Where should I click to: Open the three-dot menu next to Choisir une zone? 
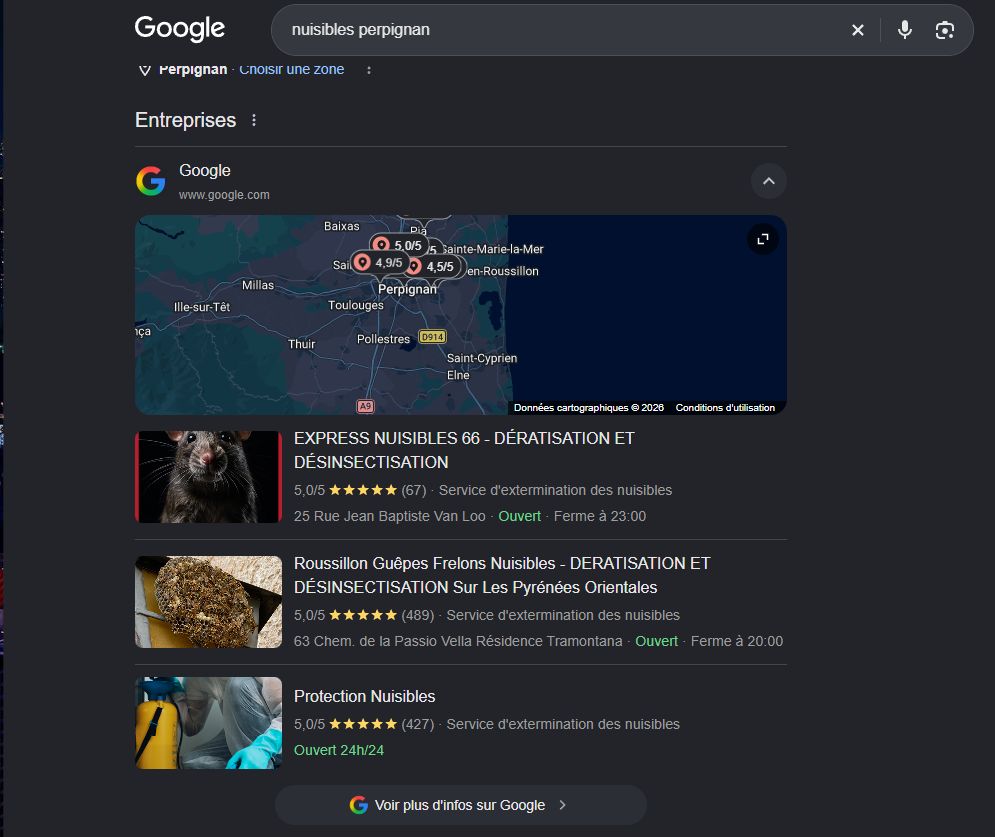[x=369, y=70]
